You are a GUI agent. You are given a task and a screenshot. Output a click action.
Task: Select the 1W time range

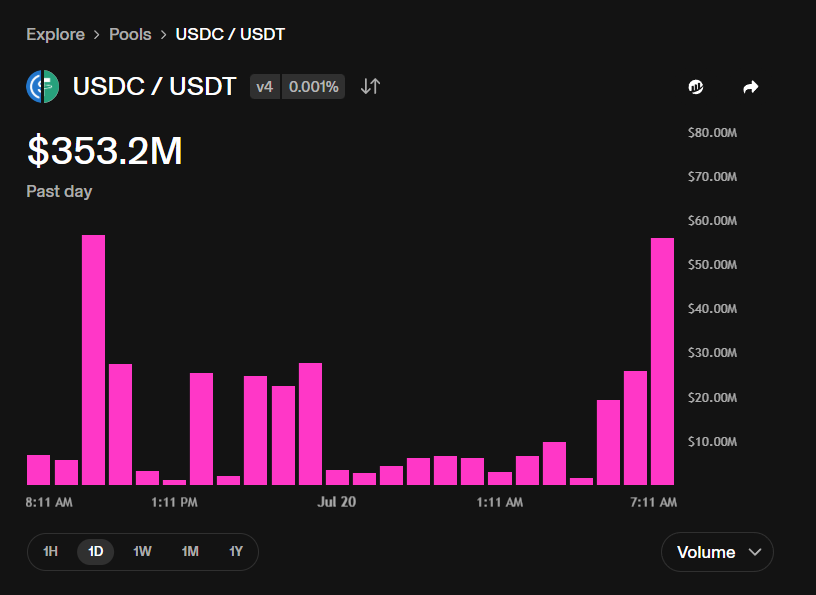coord(142,551)
